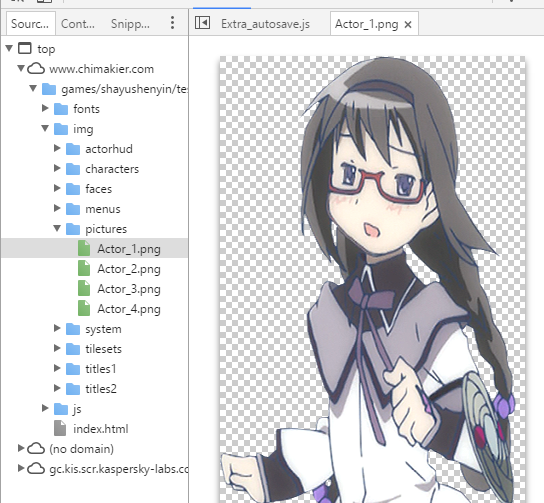
Task: Collapse the pictures folder arrow
Action: pyautogui.click(x=57, y=228)
